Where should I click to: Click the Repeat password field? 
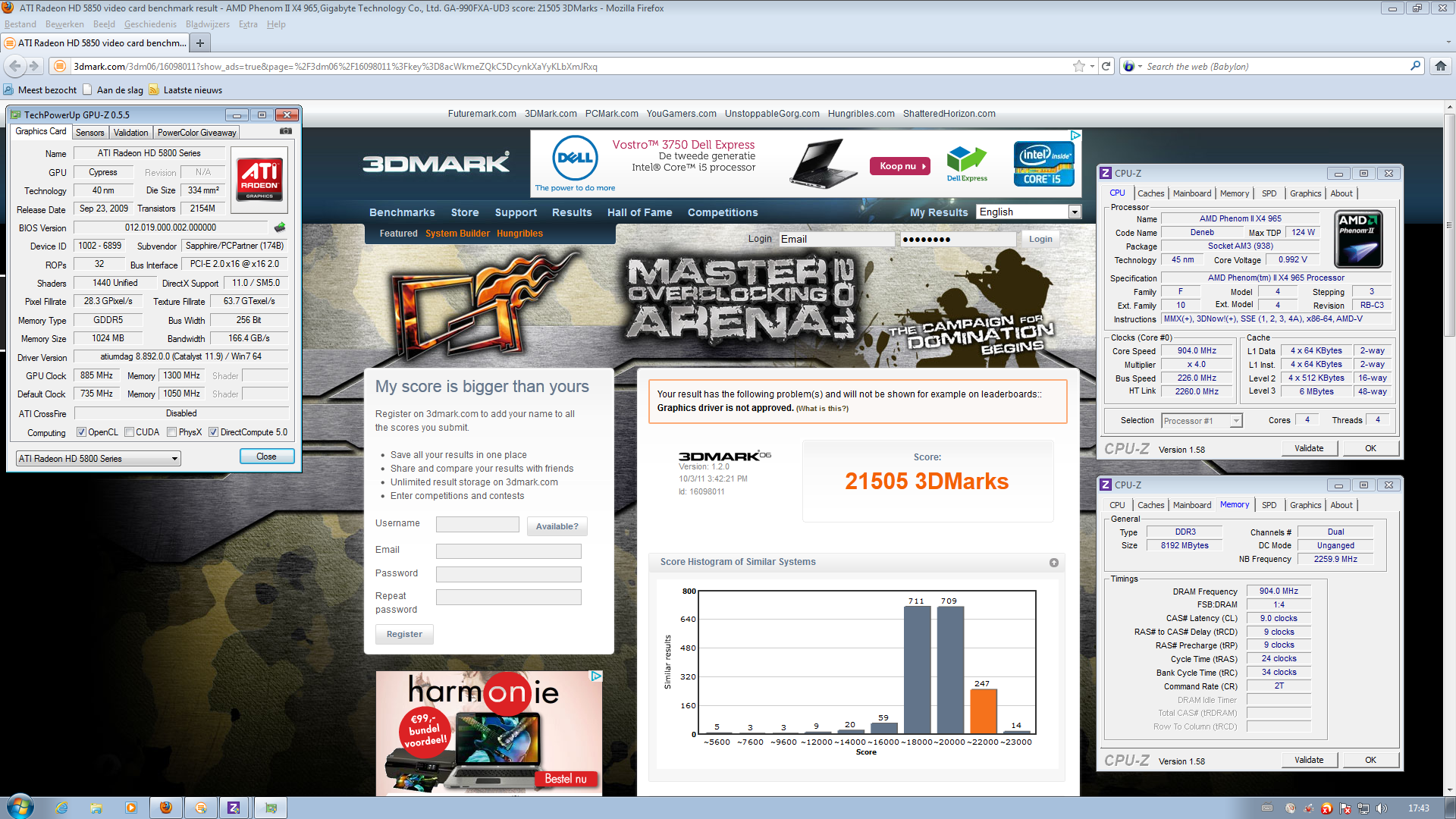[x=509, y=598]
